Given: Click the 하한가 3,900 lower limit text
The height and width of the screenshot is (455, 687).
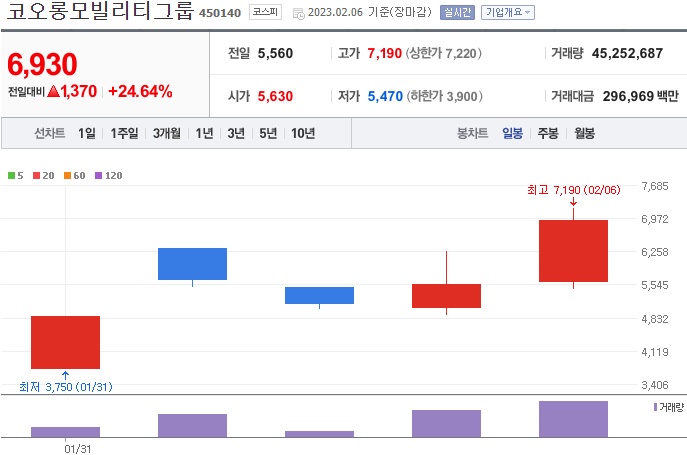Looking at the screenshot, I should pos(444,96).
